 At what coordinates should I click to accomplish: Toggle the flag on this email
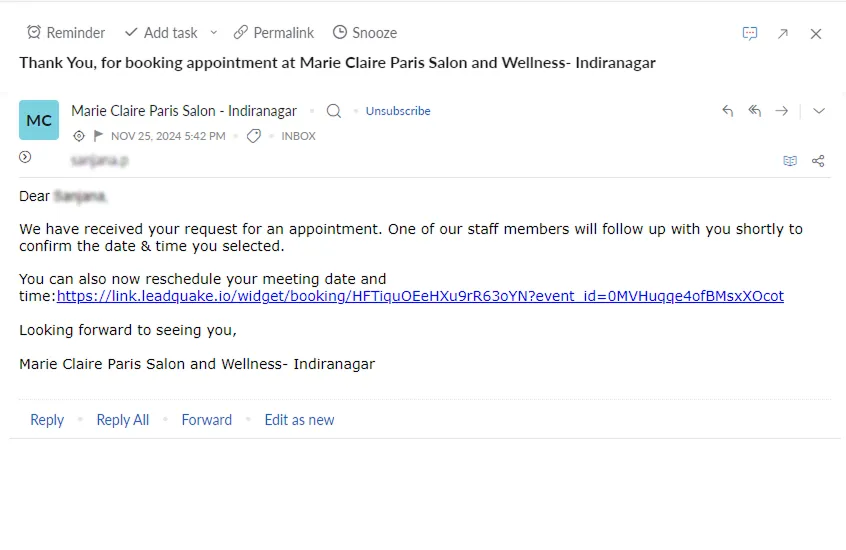click(98, 135)
